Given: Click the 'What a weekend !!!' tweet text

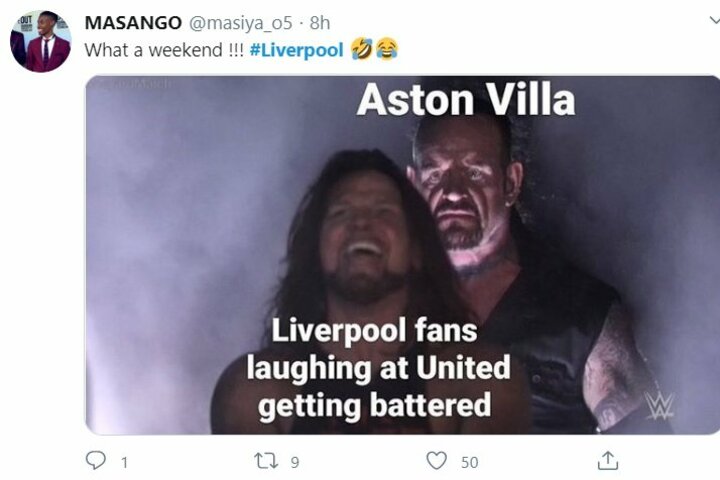Looking at the screenshot, I should pyautogui.click(x=164, y=50).
